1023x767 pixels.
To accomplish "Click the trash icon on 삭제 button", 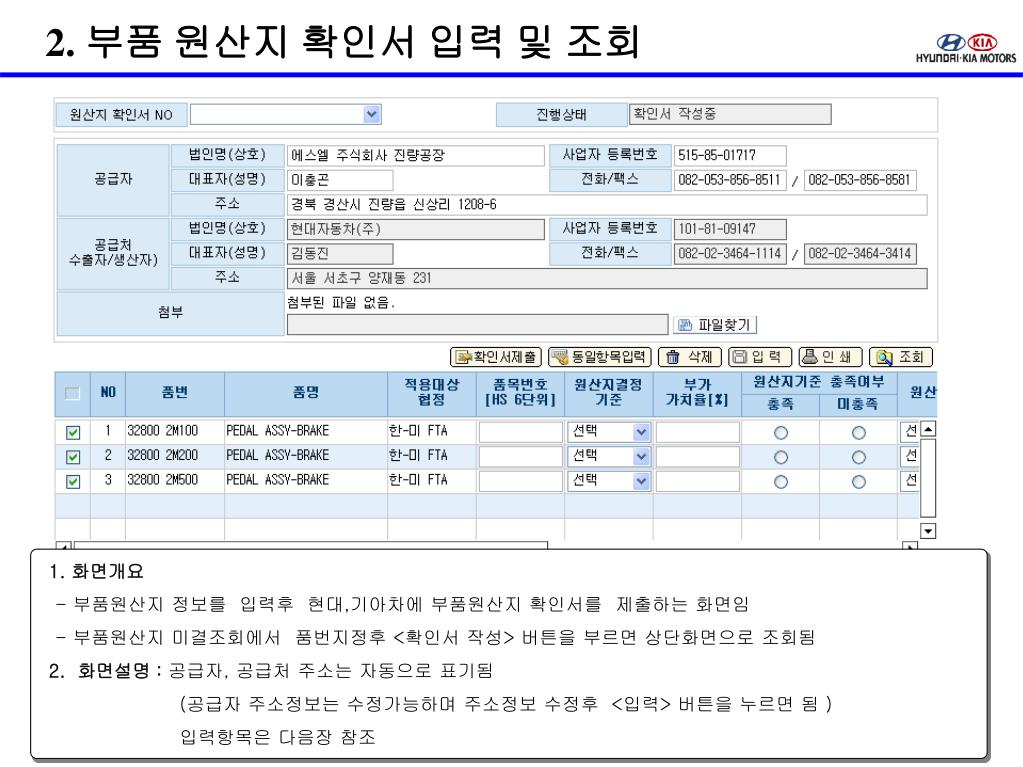I will click(673, 357).
